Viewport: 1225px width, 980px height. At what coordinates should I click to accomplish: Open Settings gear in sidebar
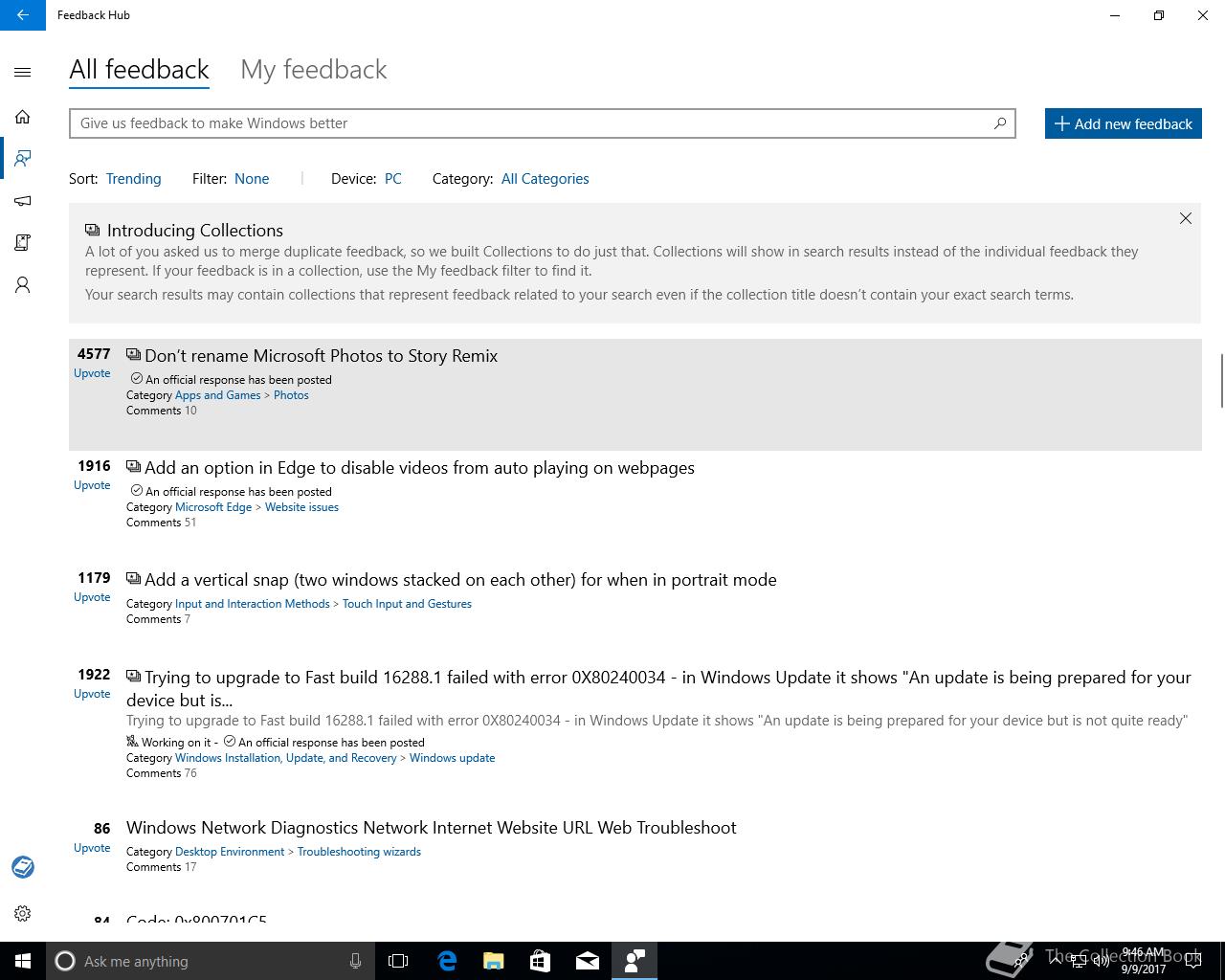click(23, 914)
